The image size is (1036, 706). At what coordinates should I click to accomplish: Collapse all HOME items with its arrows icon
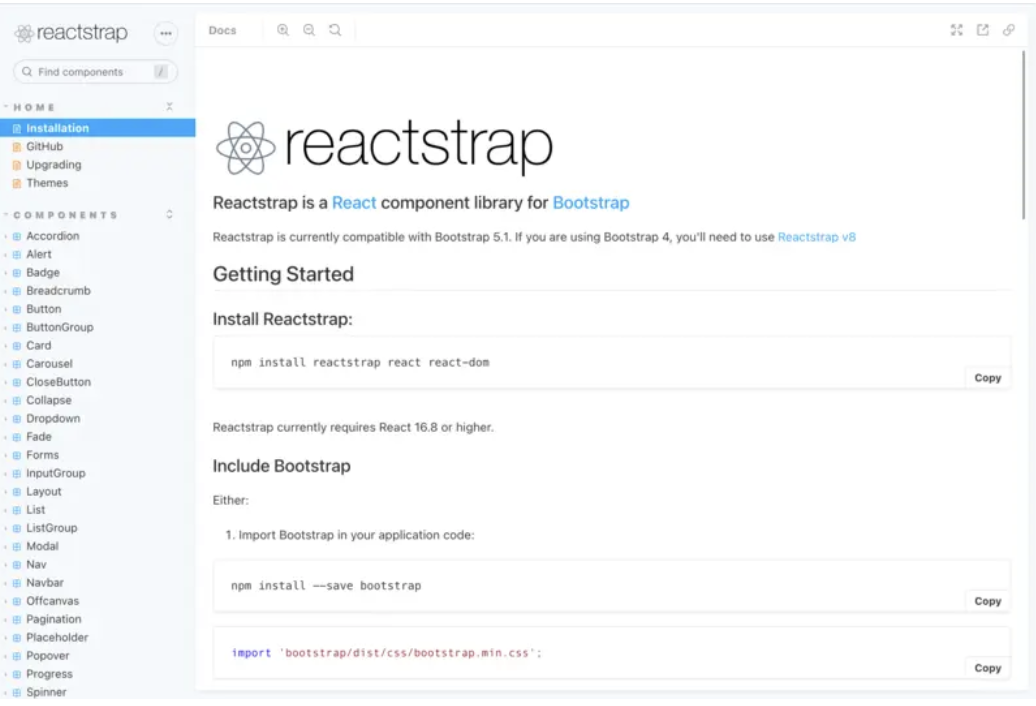[x=169, y=106]
